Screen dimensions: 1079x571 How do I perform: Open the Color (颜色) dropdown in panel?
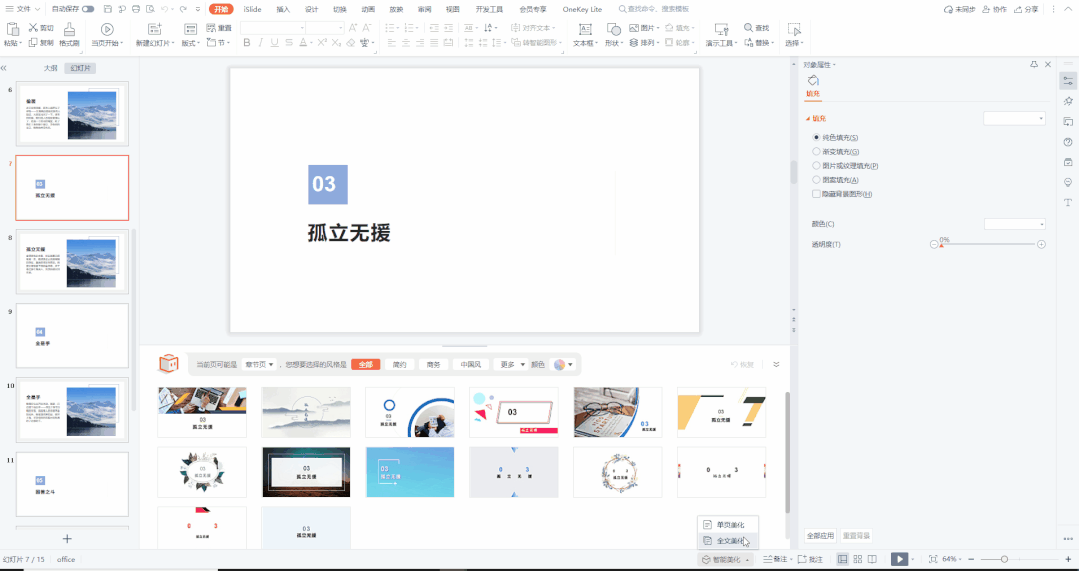click(x=1015, y=224)
